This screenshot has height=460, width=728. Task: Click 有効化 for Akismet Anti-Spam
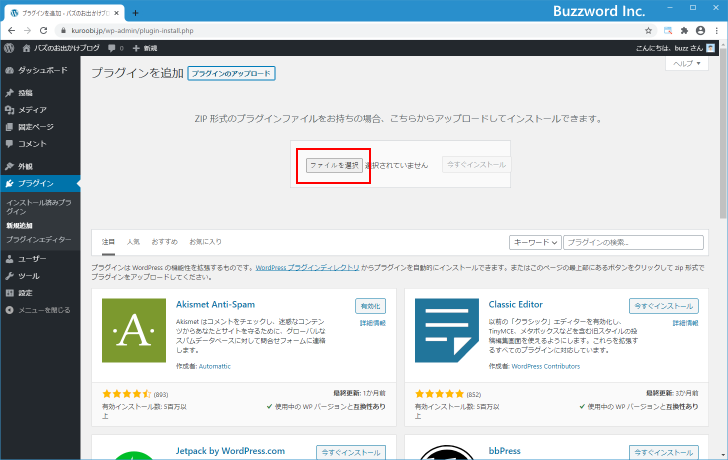coord(370,306)
